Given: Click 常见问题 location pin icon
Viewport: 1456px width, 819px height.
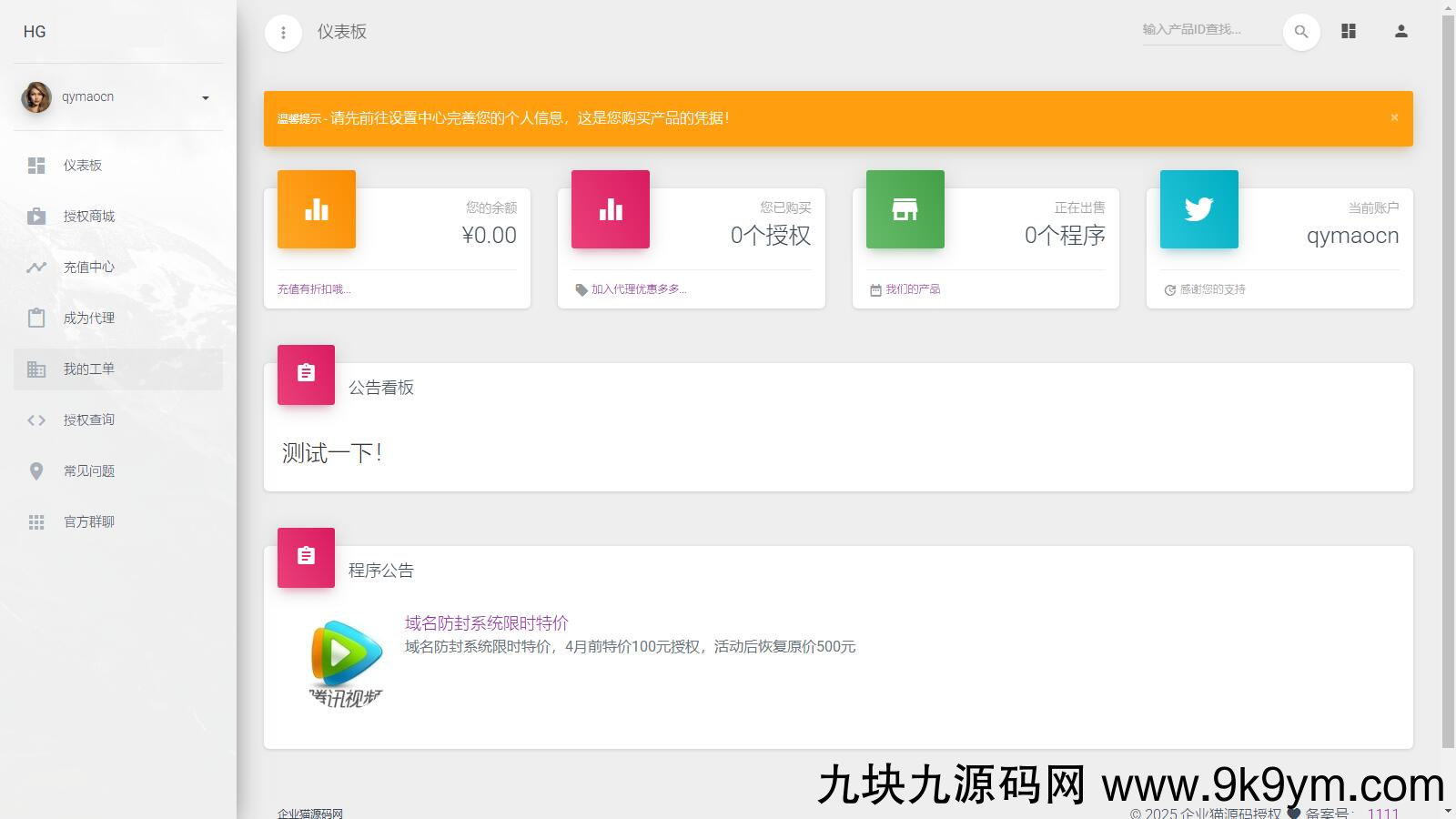Looking at the screenshot, I should (36, 471).
